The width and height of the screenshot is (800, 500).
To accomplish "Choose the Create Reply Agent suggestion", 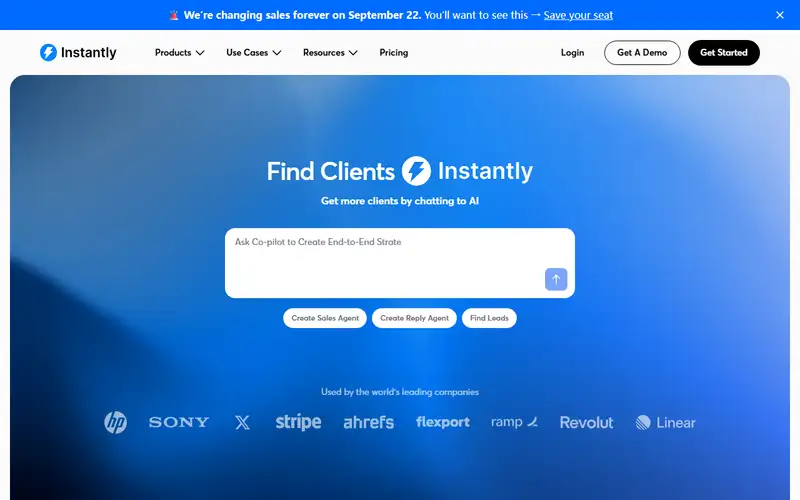I will click(414, 318).
